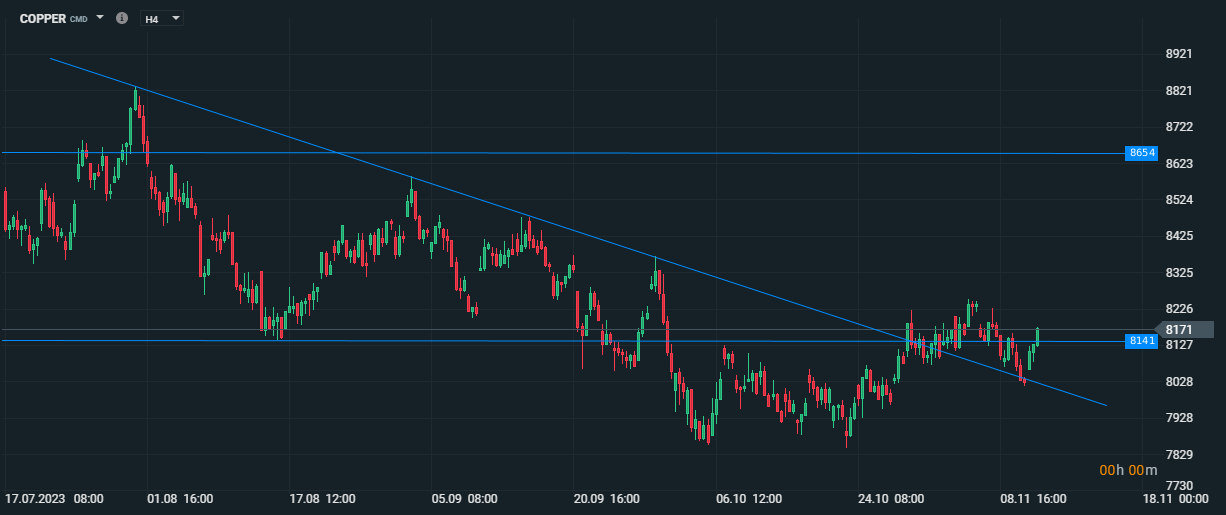Click the 18.11 00:00 time label
The width and height of the screenshot is (1226, 515).
1176,498
